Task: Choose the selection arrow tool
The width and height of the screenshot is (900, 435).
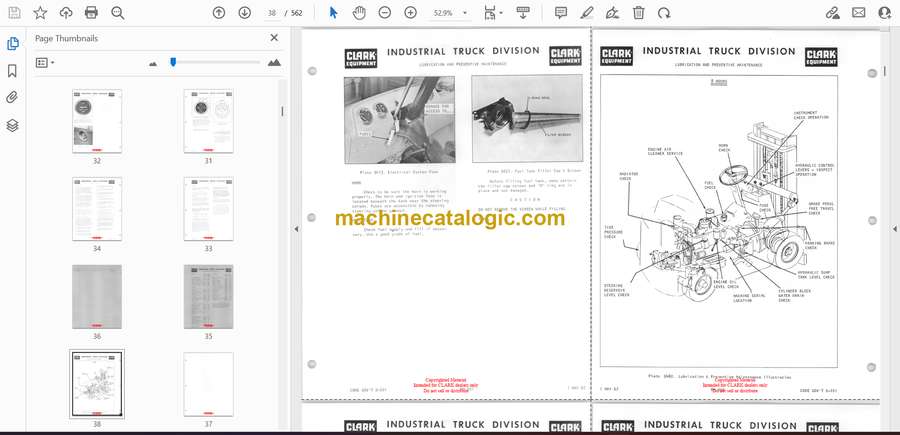Action: (x=333, y=13)
